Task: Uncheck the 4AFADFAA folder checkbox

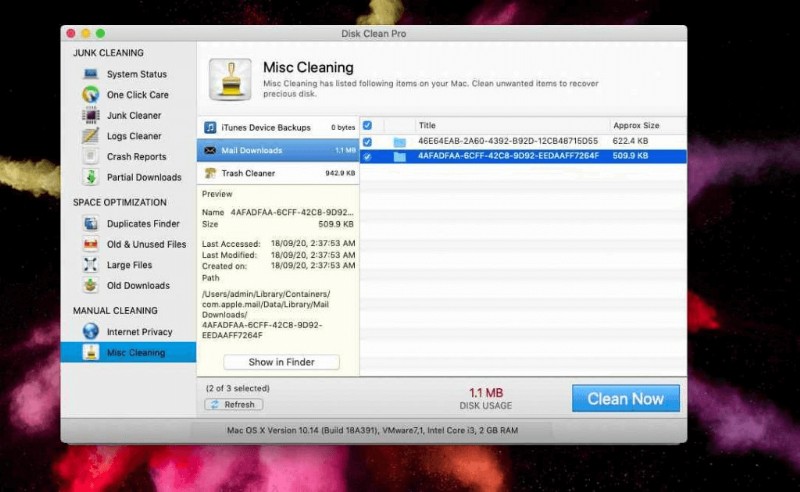Action: click(367, 157)
